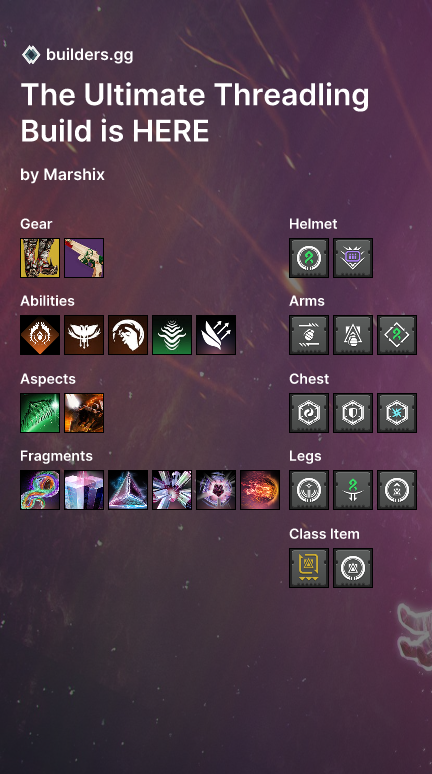The width and height of the screenshot is (432, 774).
Task: Open the builders.gg site link
Action: pyautogui.click(x=89, y=55)
